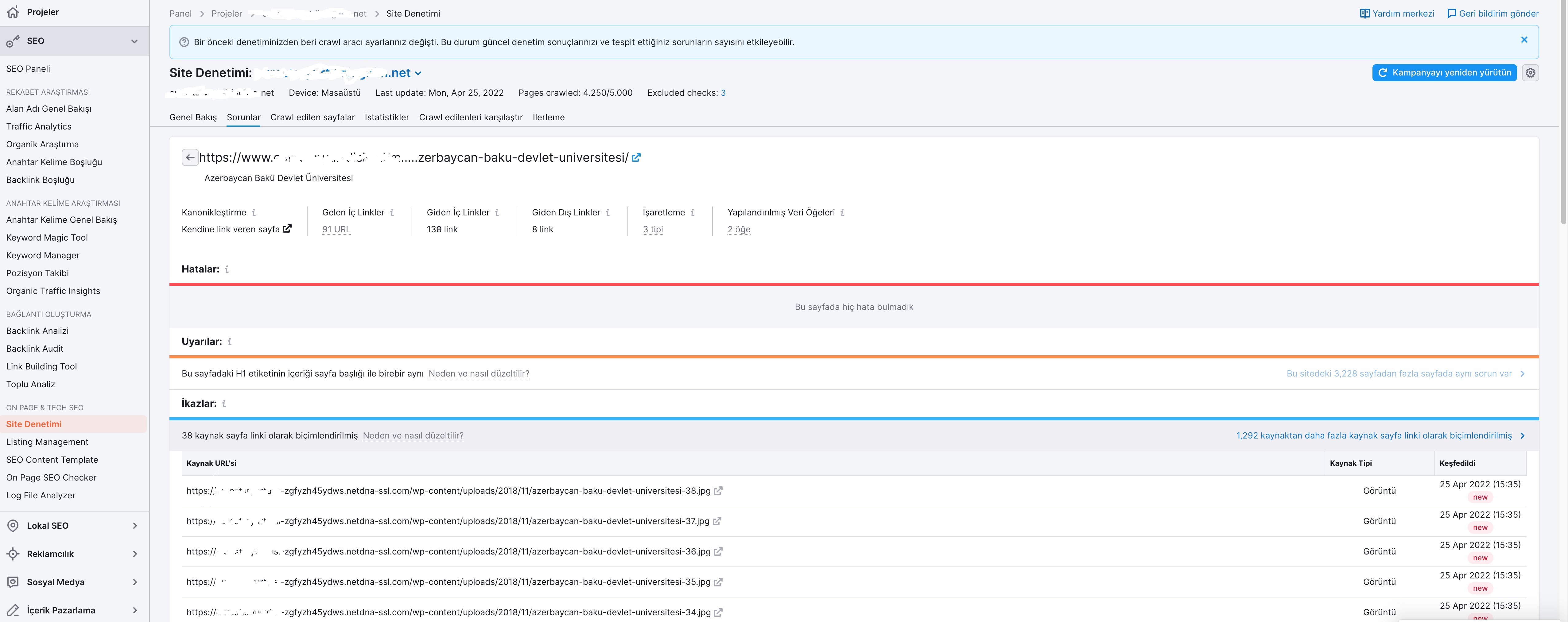Open SEO Paneli
The width and height of the screenshot is (1568, 622).
28,69
